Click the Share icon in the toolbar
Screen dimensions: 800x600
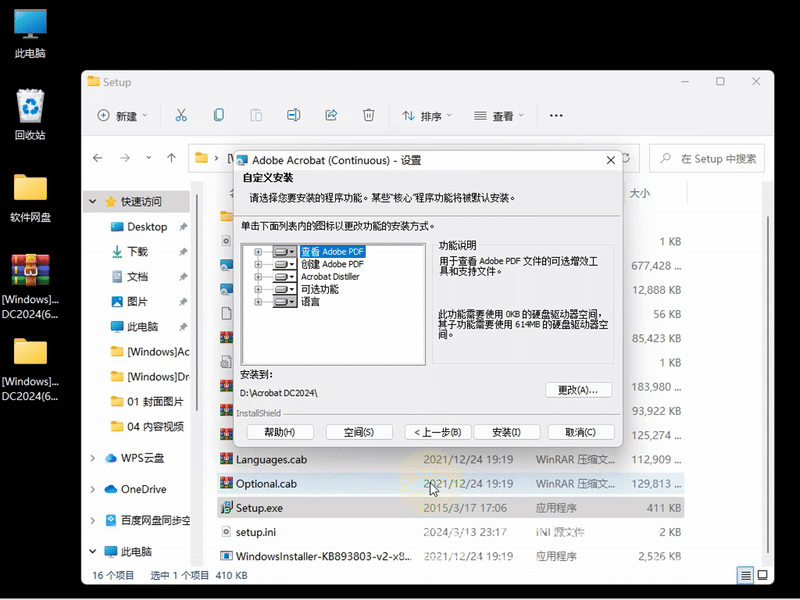[330, 115]
